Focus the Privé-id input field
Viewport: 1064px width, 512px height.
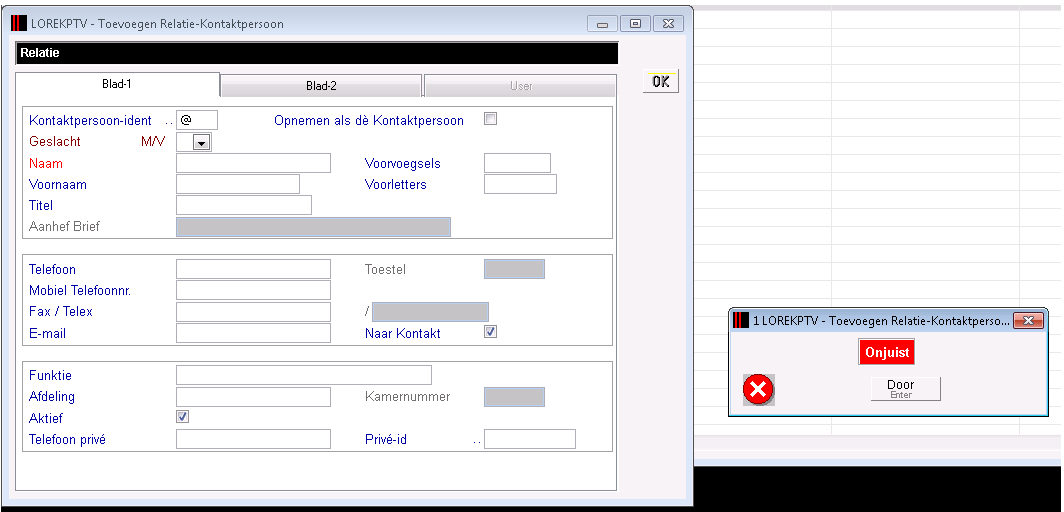point(530,439)
